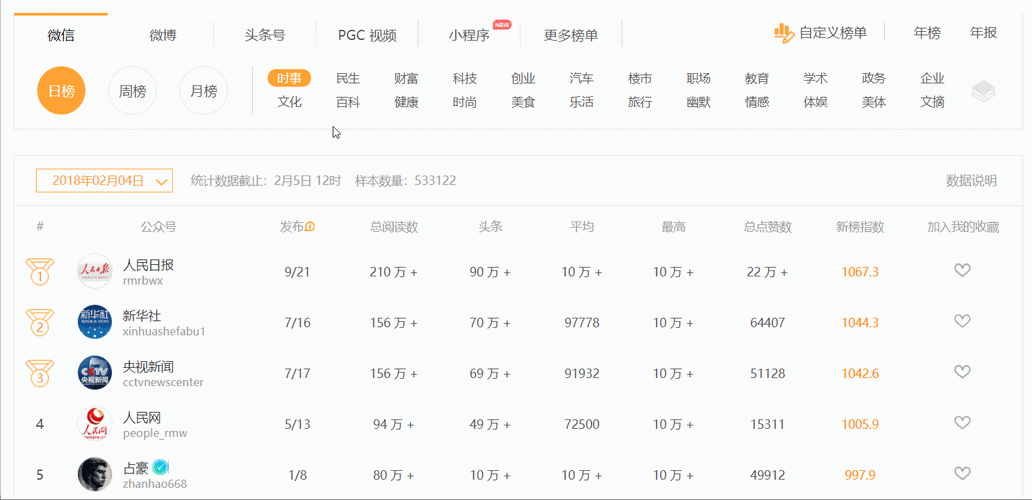Select the 日榜 daily ranking
This screenshot has height=500, width=1032.
coord(61,91)
